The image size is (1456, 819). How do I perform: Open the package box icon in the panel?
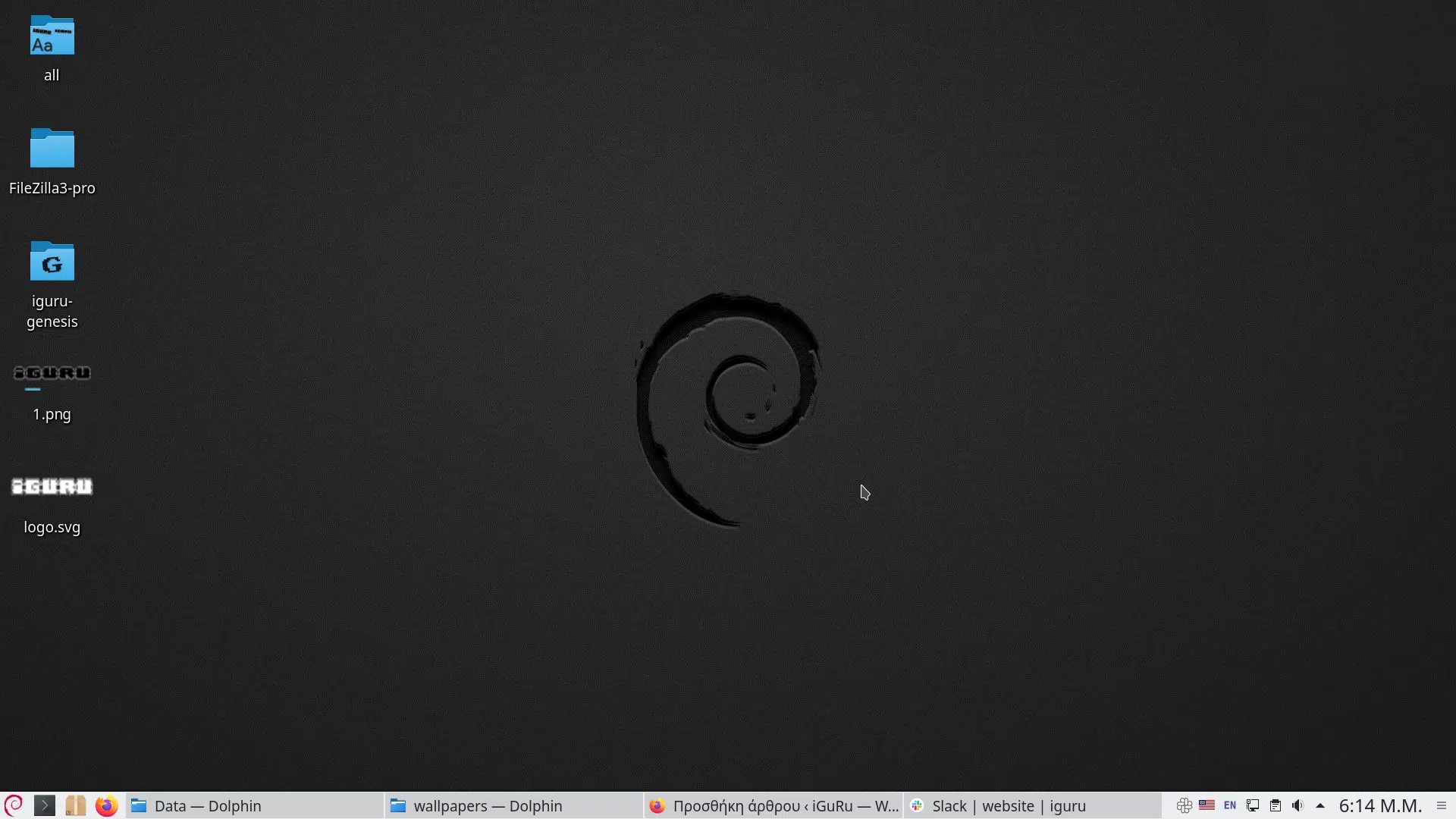[75, 805]
